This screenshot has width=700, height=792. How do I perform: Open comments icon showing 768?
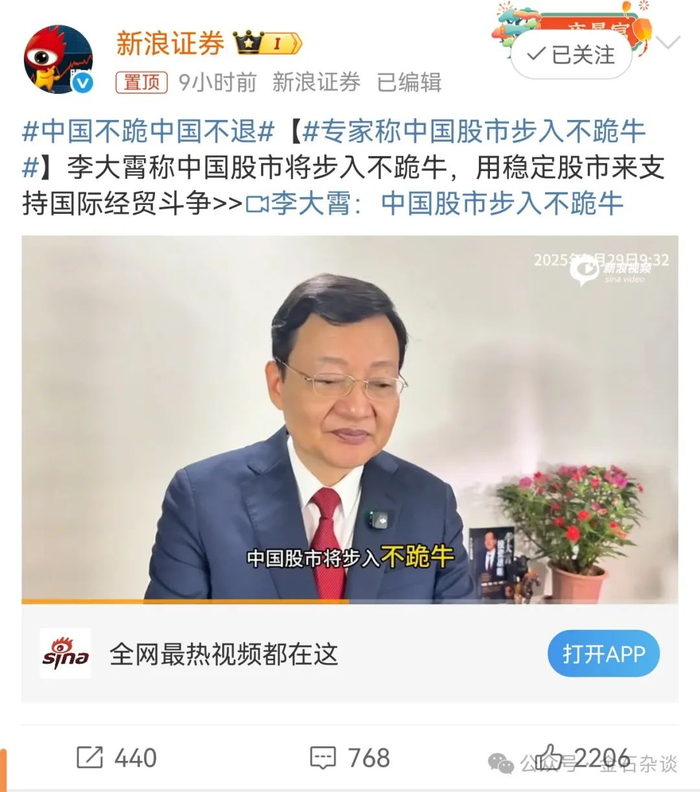pos(322,758)
